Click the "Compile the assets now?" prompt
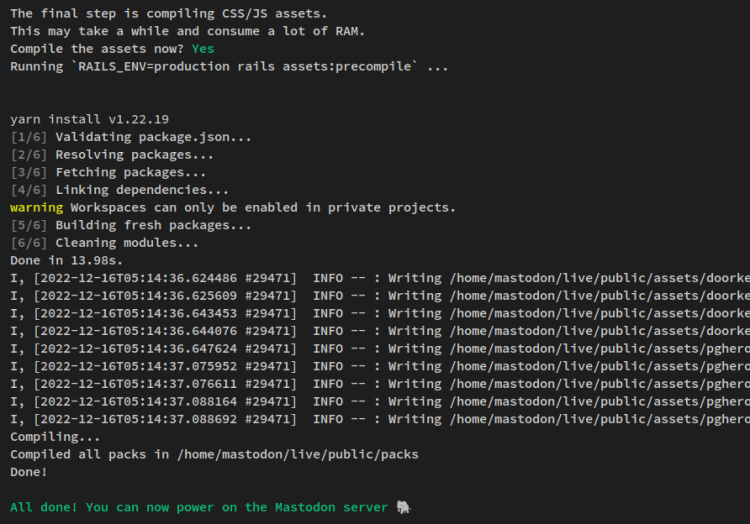 click(x=96, y=48)
